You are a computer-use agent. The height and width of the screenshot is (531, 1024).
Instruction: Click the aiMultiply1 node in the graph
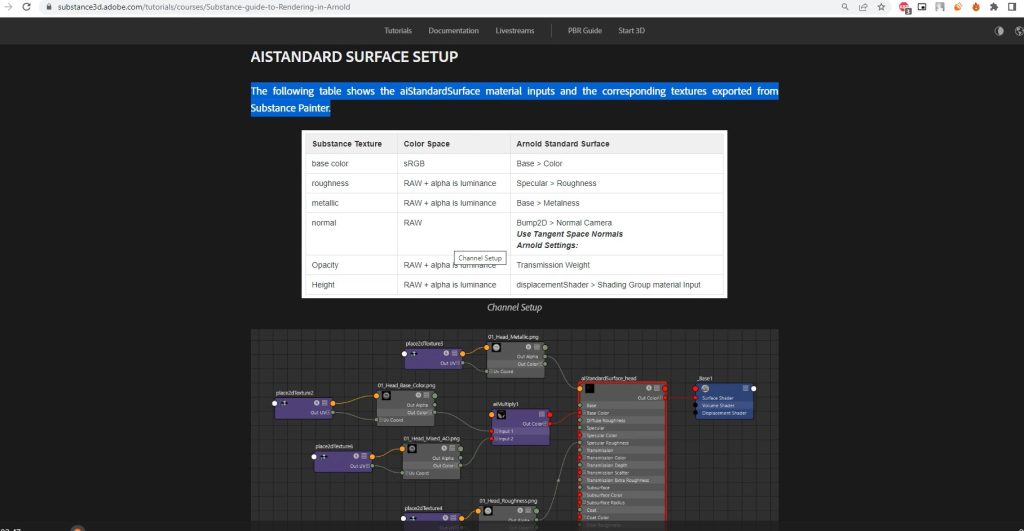pyautogui.click(x=520, y=426)
